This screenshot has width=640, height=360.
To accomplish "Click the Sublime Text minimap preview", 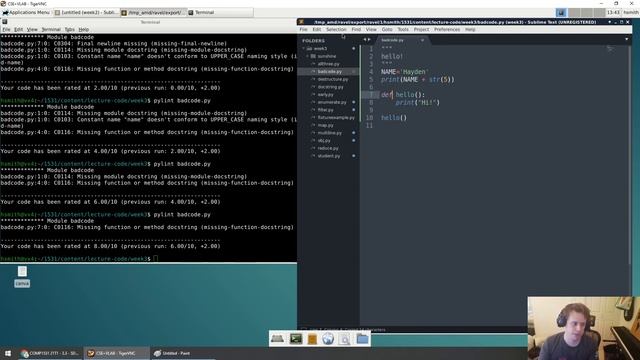I will click(x=610, y=49).
